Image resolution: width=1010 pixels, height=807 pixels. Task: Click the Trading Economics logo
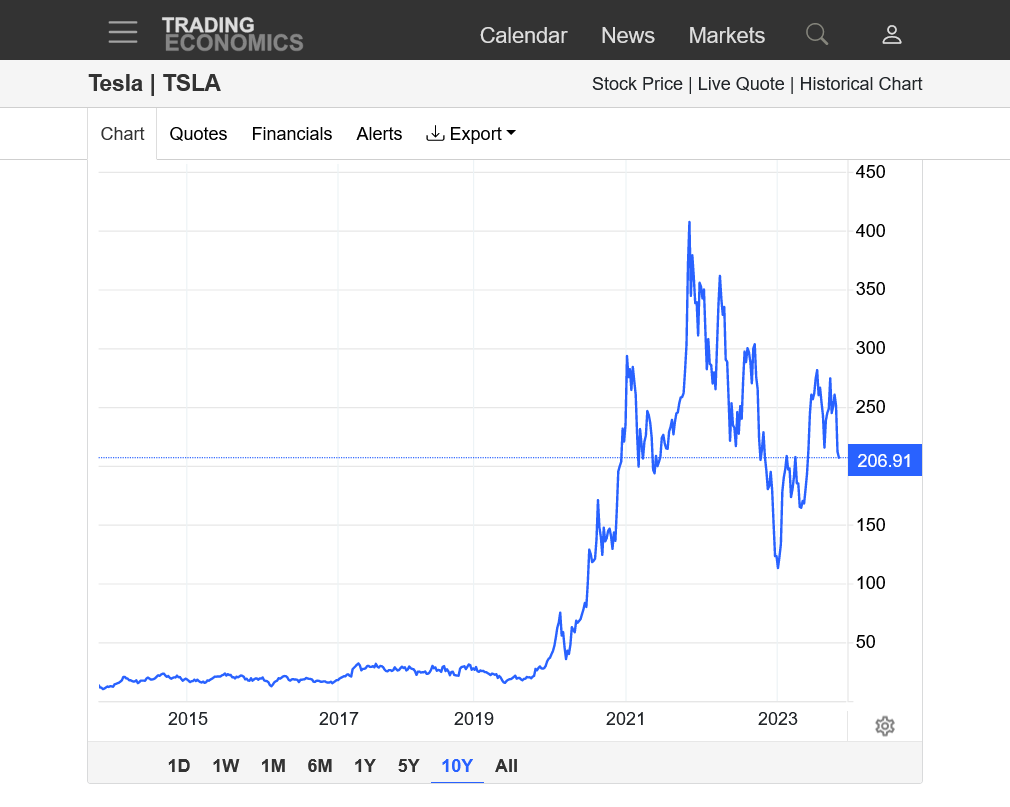tap(232, 34)
